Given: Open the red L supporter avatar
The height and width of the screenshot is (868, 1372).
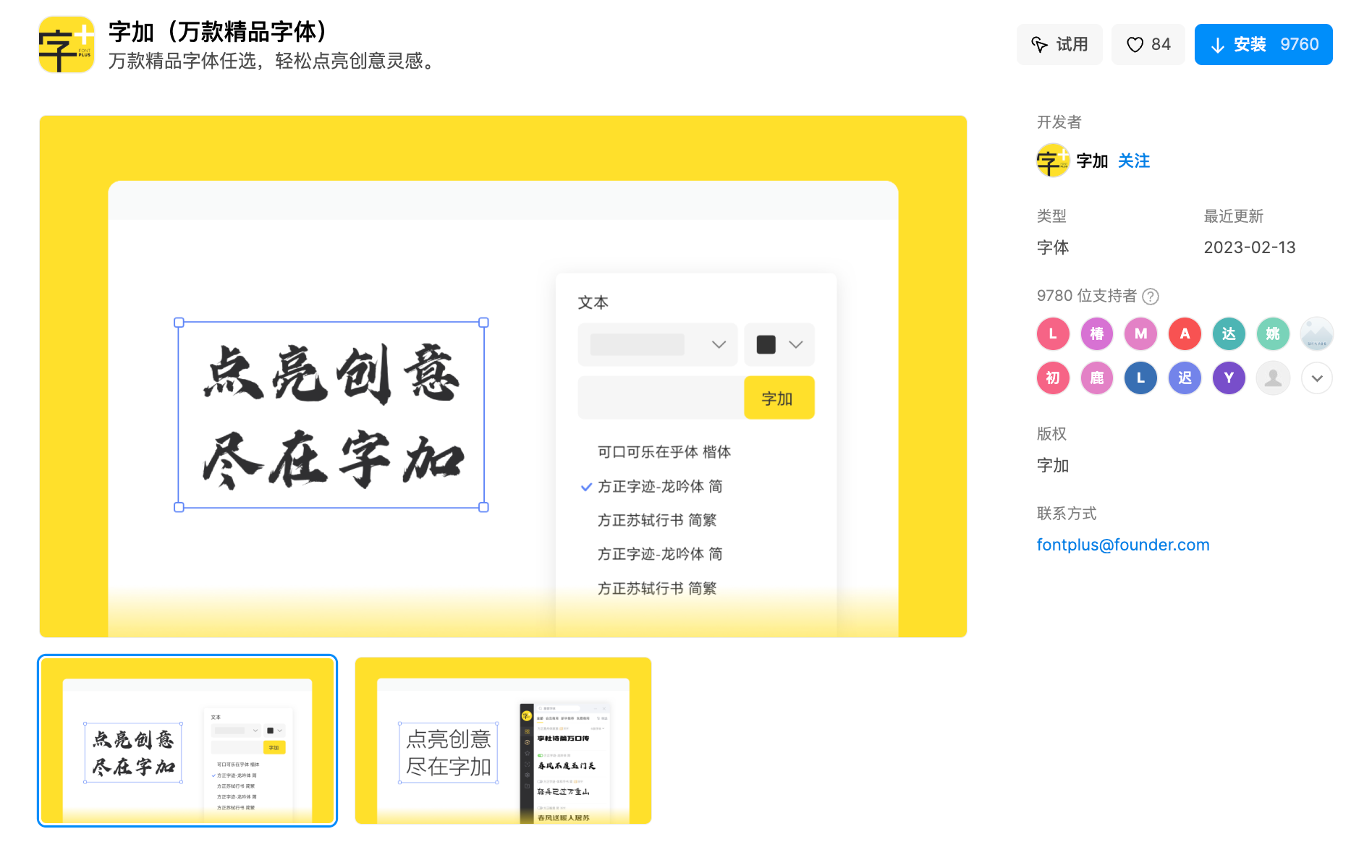Looking at the screenshot, I should pos(1053,333).
